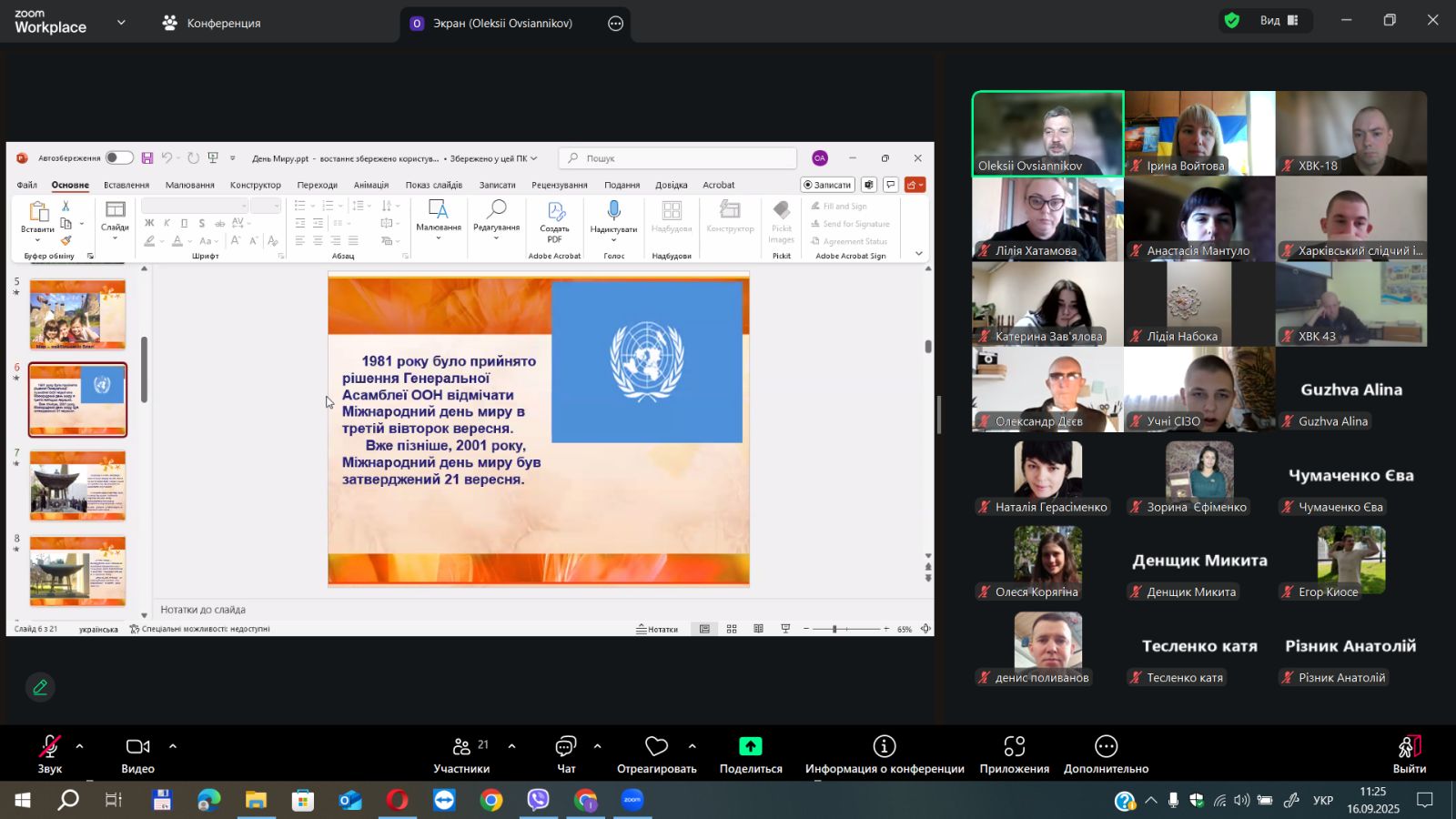Select slide 7 thumbnail

(77, 485)
